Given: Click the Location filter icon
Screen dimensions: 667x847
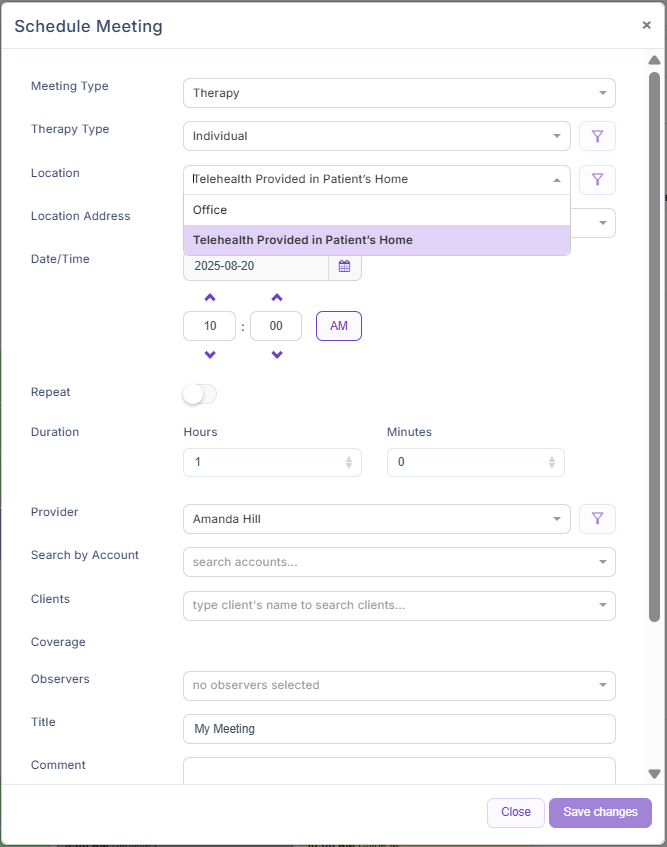Looking at the screenshot, I should tap(597, 180).
